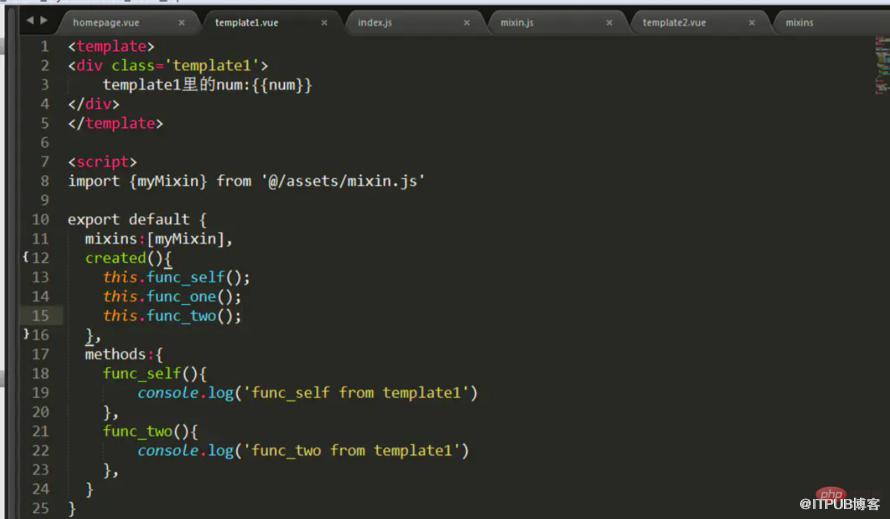
Task: Click the tab scroll right arrow
Action: [x=44, y=20]
